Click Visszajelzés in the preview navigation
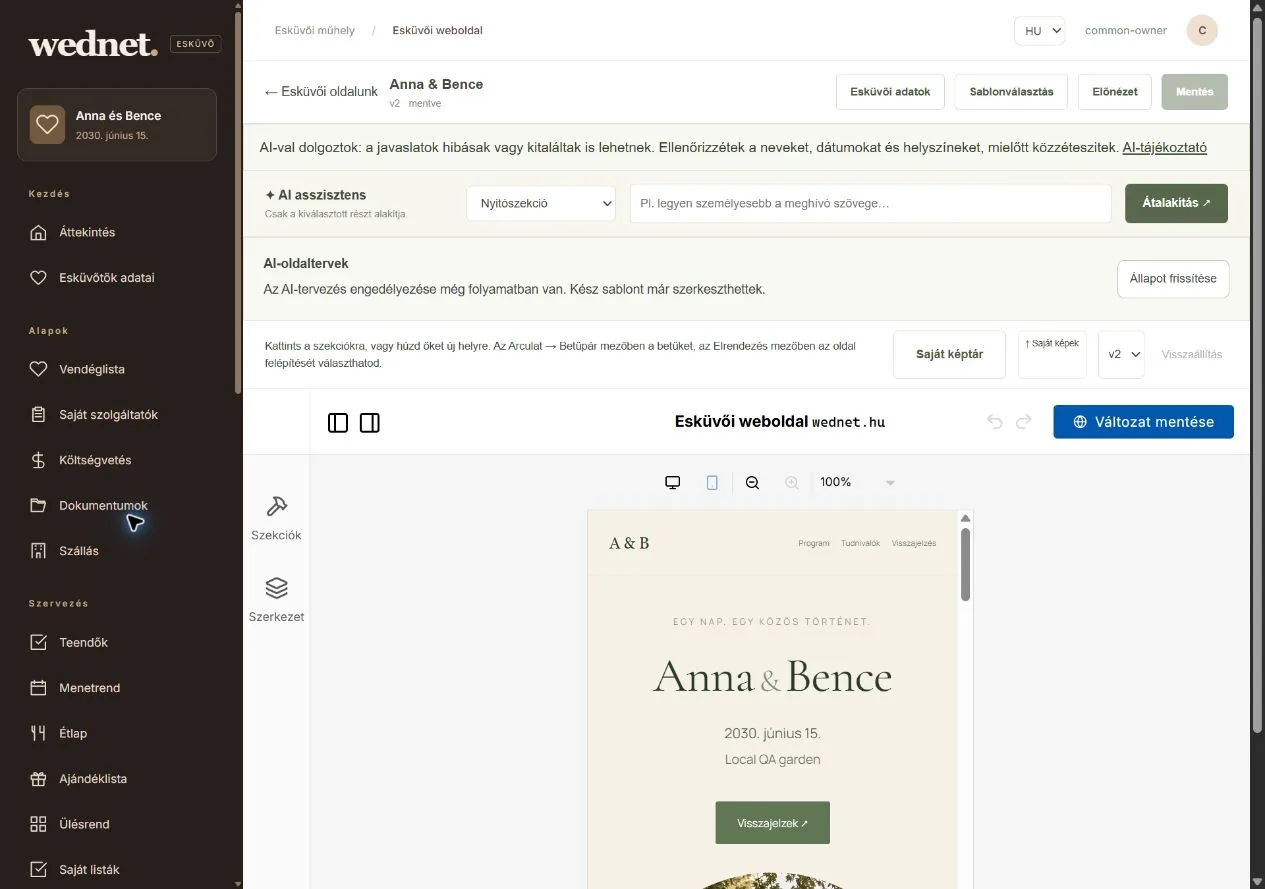Screen dimensions: 1265x889 pyautogui.click(x=914, y=543)
